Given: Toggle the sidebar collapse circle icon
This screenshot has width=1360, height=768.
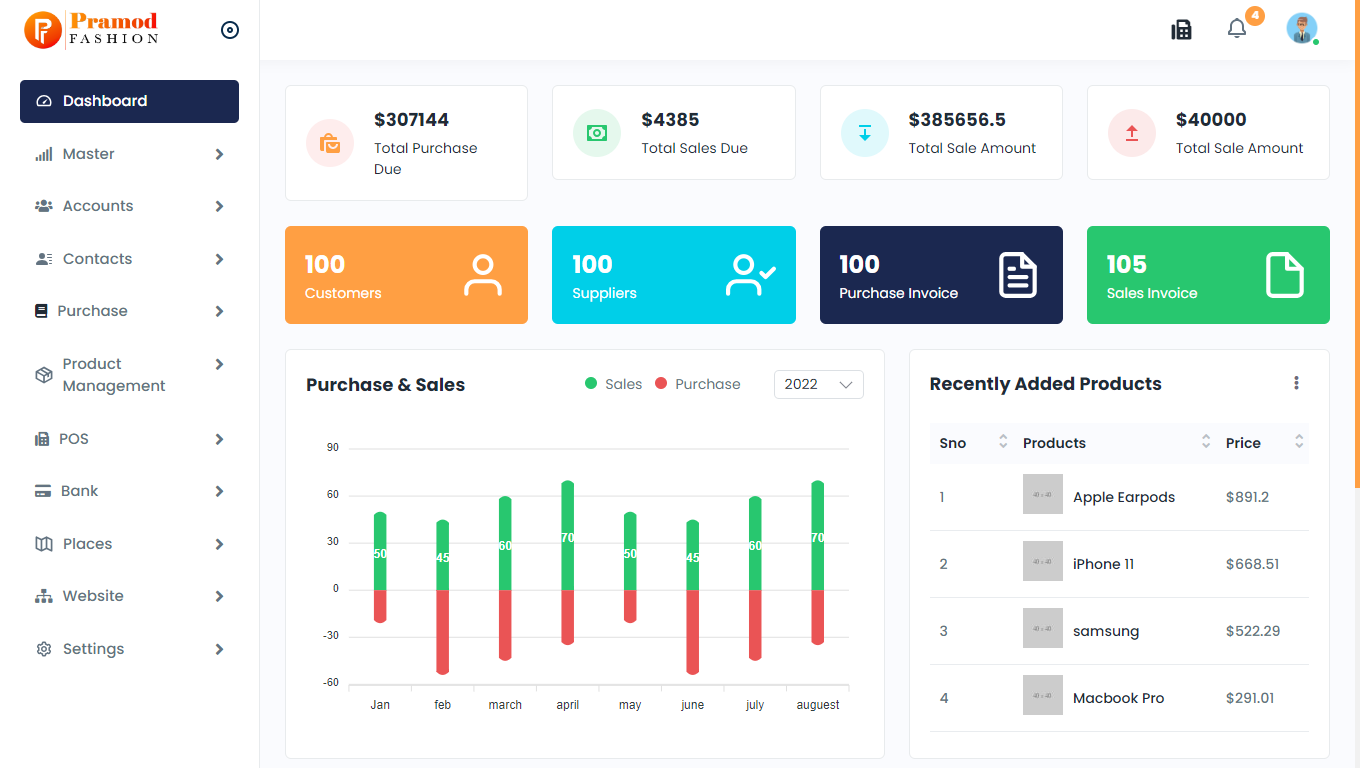Looking at the screenshot, I should 230,30.
